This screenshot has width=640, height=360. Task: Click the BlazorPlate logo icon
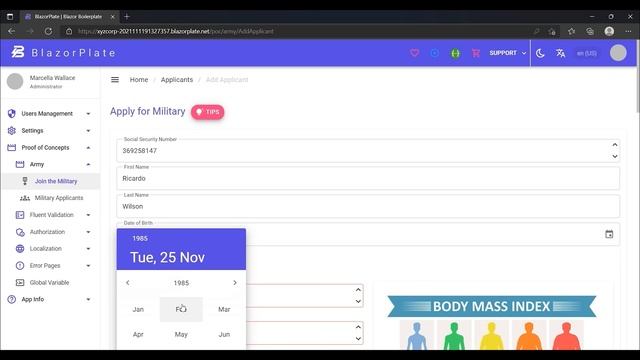point(18,52)
